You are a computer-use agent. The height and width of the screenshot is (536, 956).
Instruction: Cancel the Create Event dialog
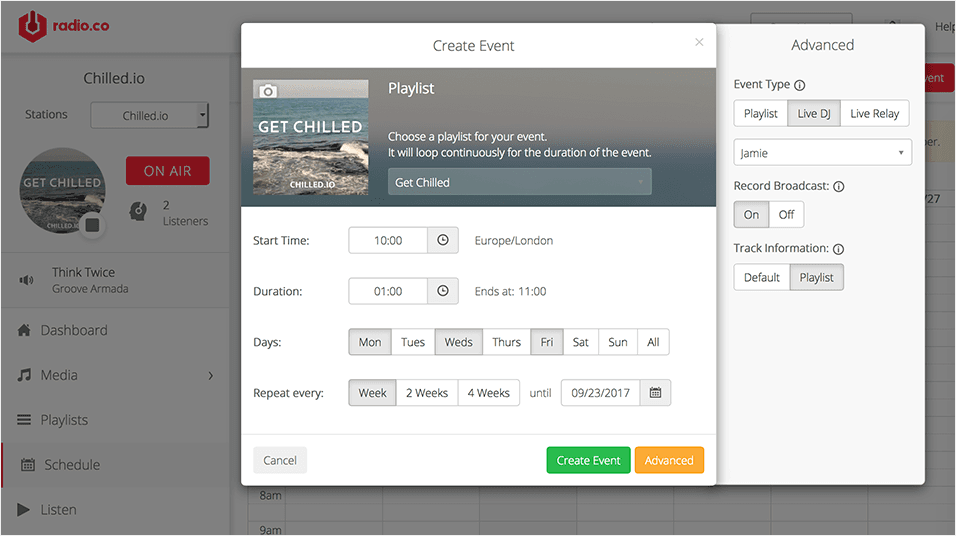(280, 460)
